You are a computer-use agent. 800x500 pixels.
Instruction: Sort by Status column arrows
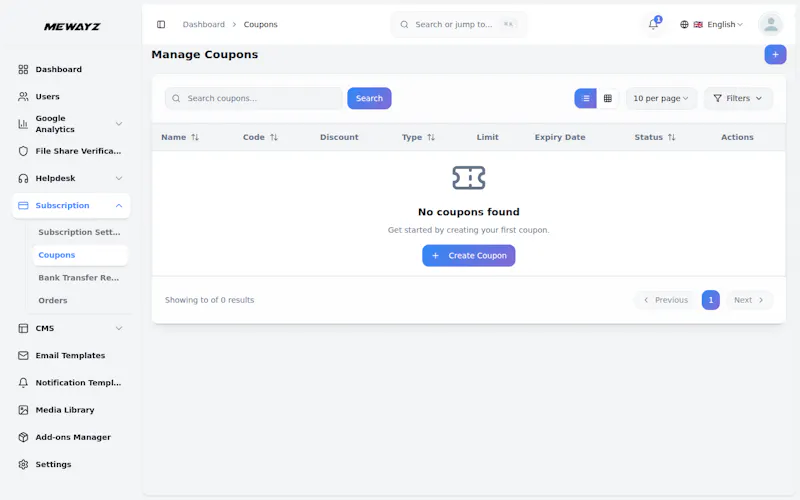point(671,137)
